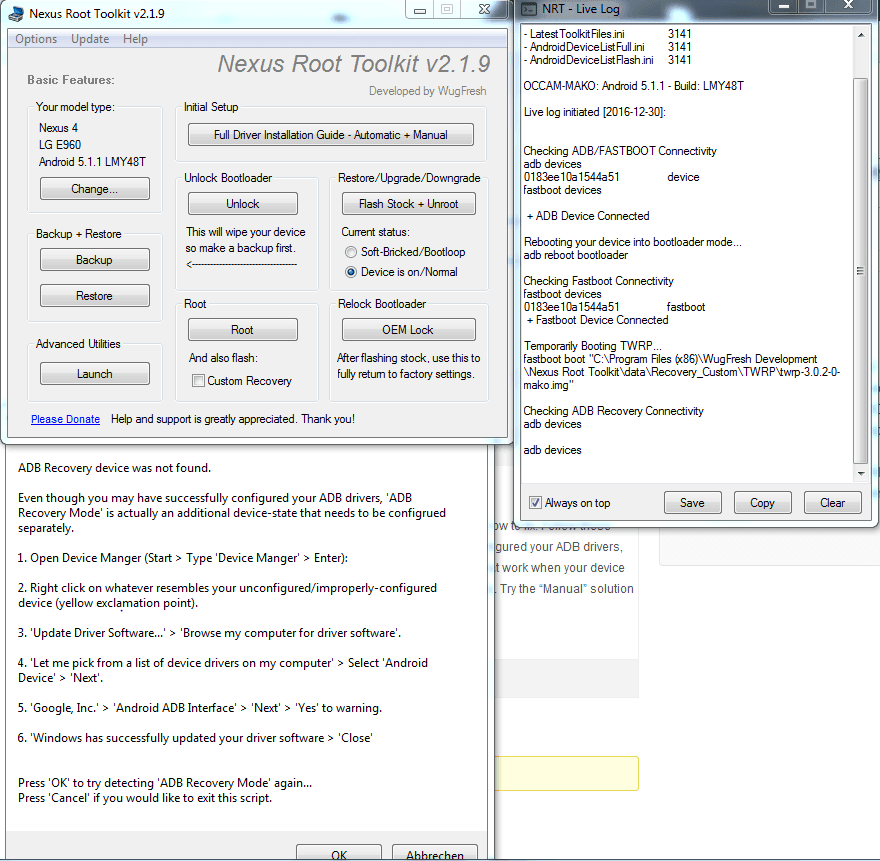Click 'LG E960' model text
The height and width of the screenshot is (861, 880).
point(60,145)
